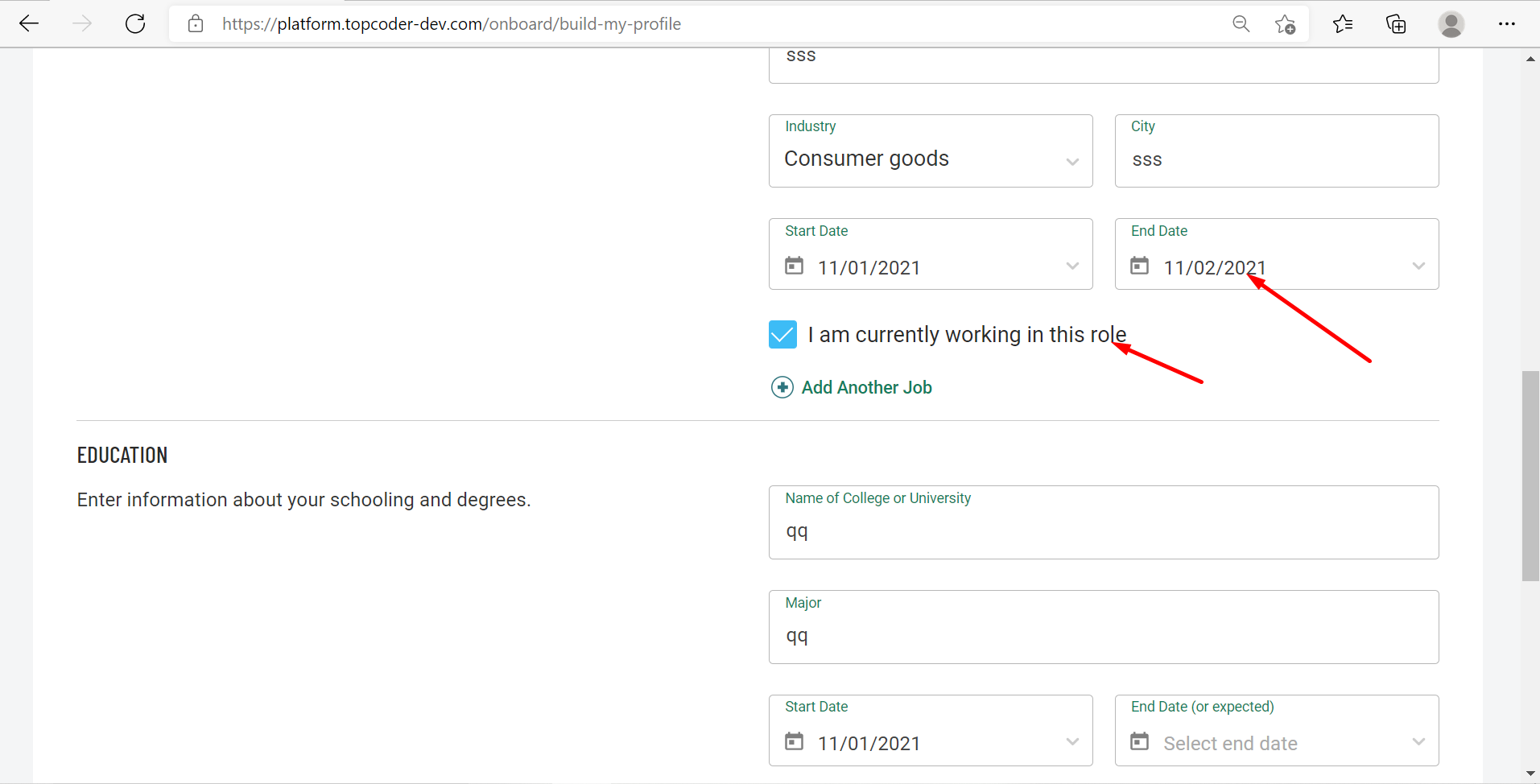
Task: Click the Add Another Job link
Action: tap(865, 387)
